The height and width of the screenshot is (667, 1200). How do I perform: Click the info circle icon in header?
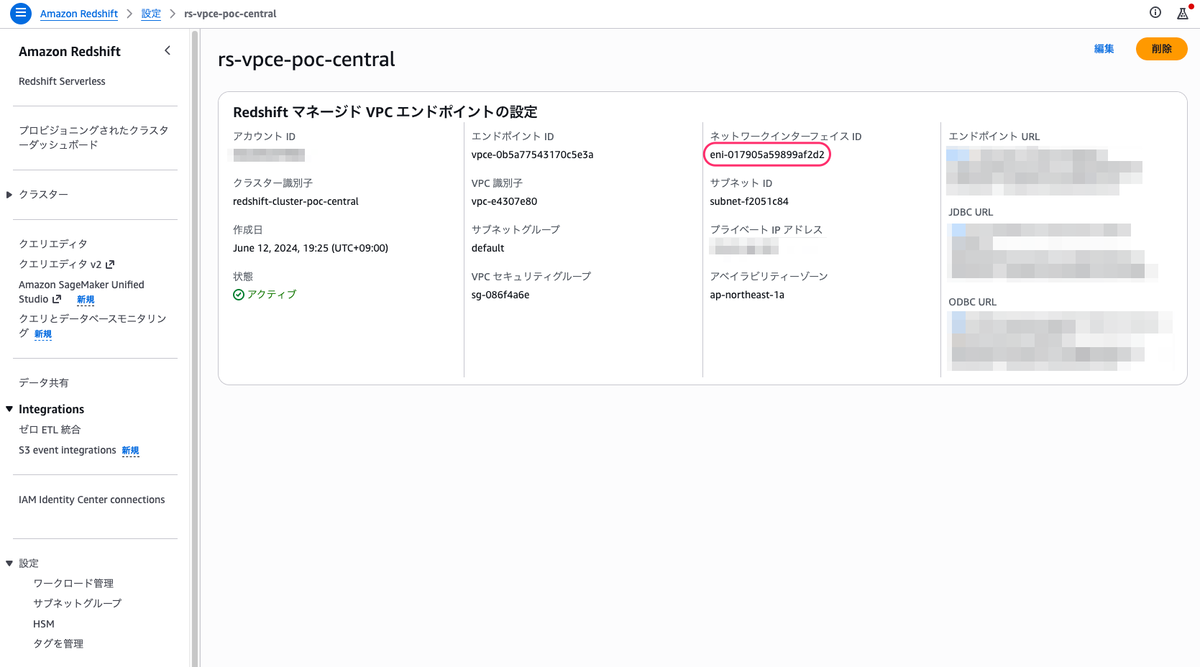[1156, 13]
